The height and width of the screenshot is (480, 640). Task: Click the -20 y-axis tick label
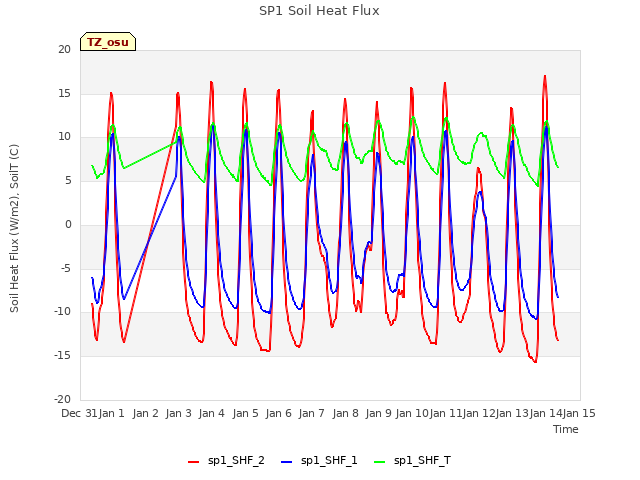click(62, 400)
